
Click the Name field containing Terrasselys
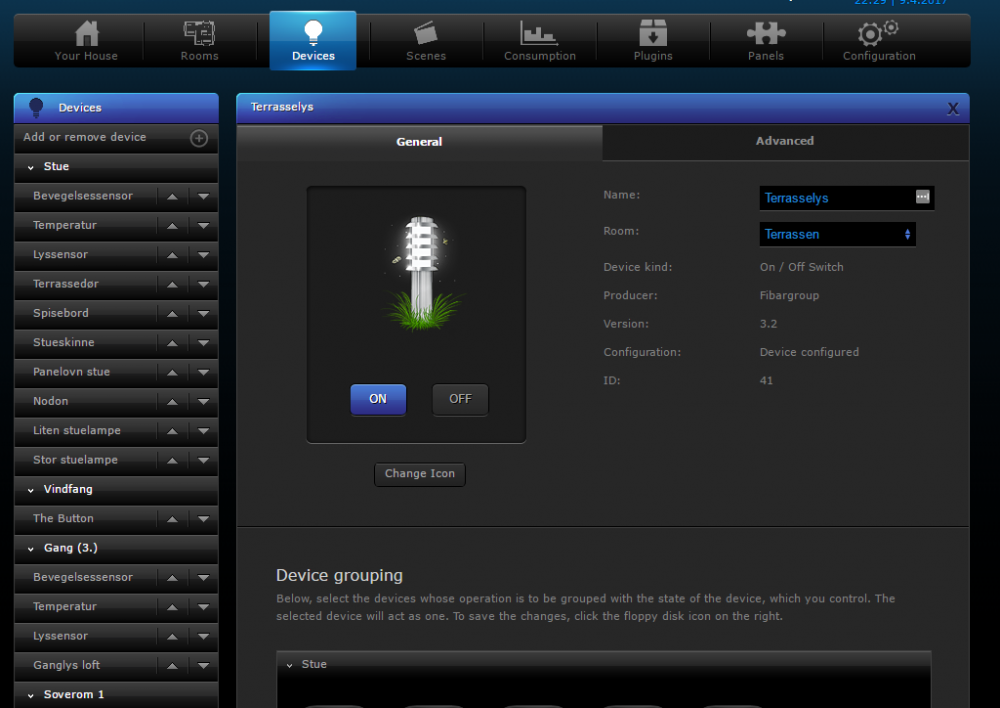838,198
